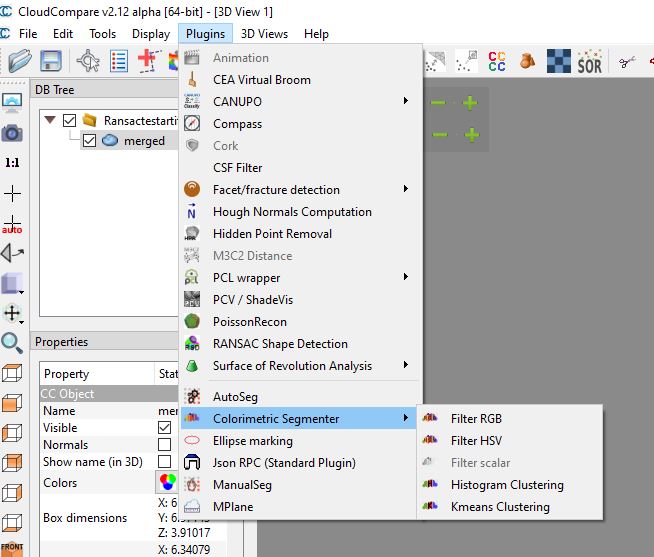Screen dimensions: 654x557
Task: Click the magnifying glass zoom icon
Action: (12, 343)
